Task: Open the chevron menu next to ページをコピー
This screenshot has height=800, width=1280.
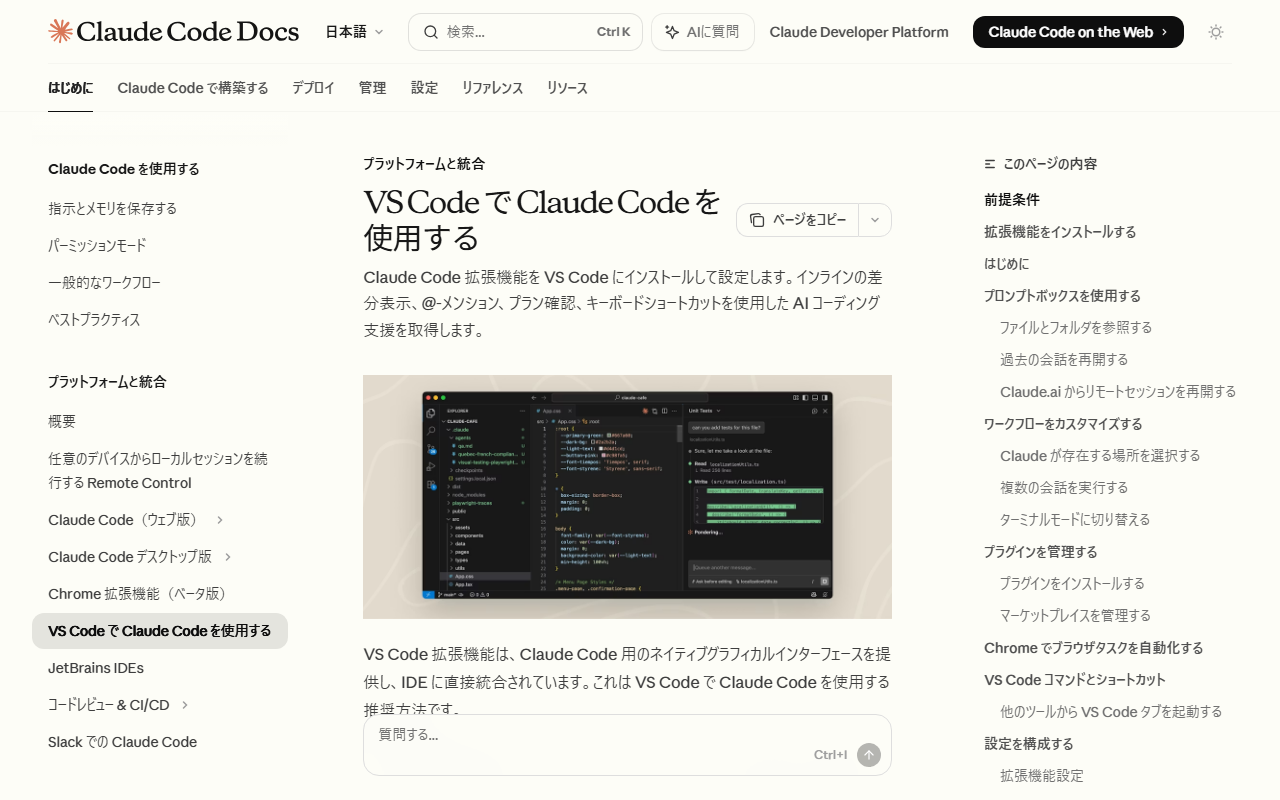Action: 874,220
